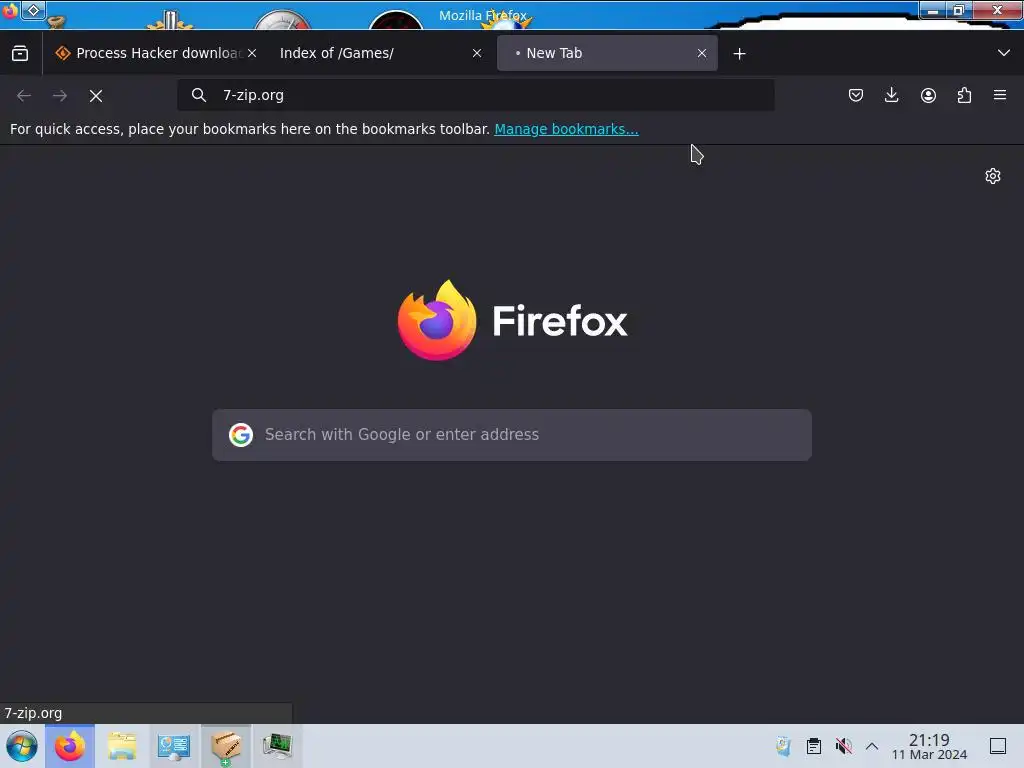
Task: Open the Extensions puzzle icon
Action: (x=964, y=95)
